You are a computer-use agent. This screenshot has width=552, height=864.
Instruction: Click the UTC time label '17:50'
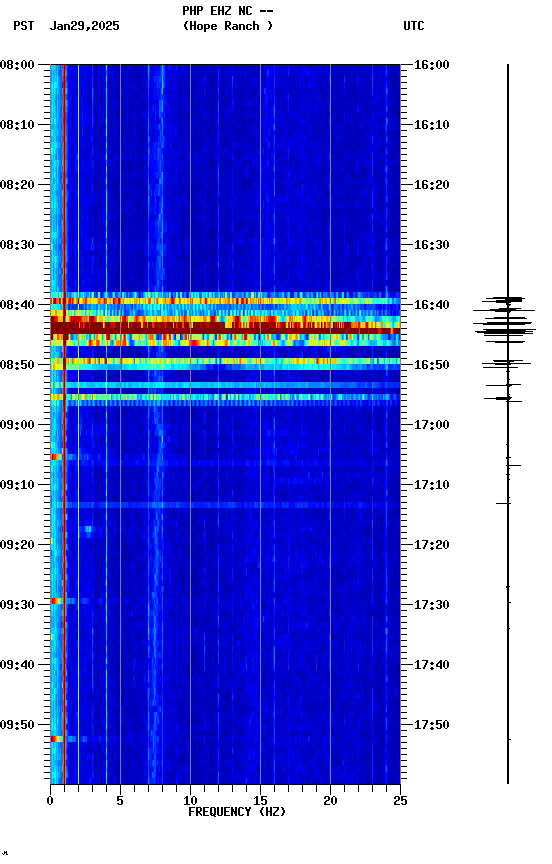[x=431, y=725]
